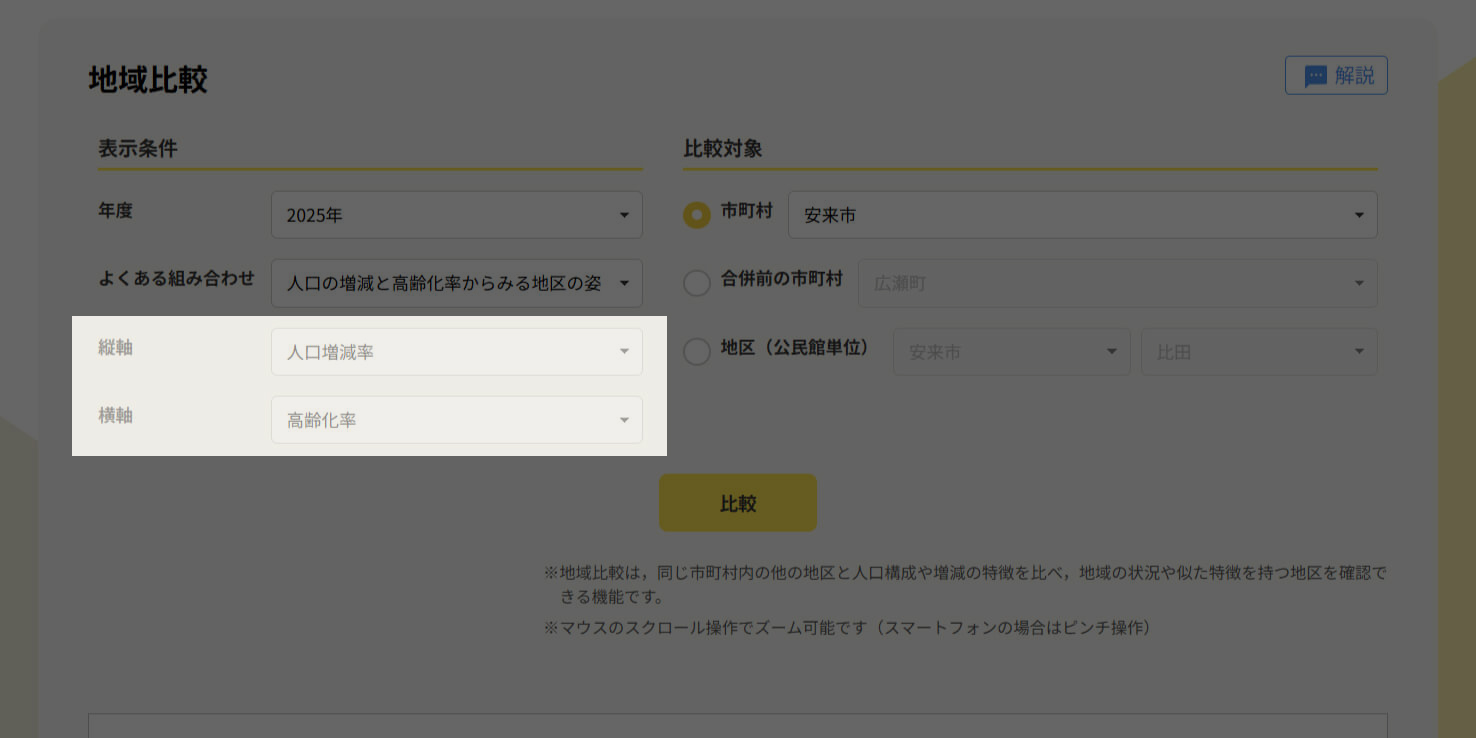
Task: Click the 地域比較 page heading
Action: [148, 80]
